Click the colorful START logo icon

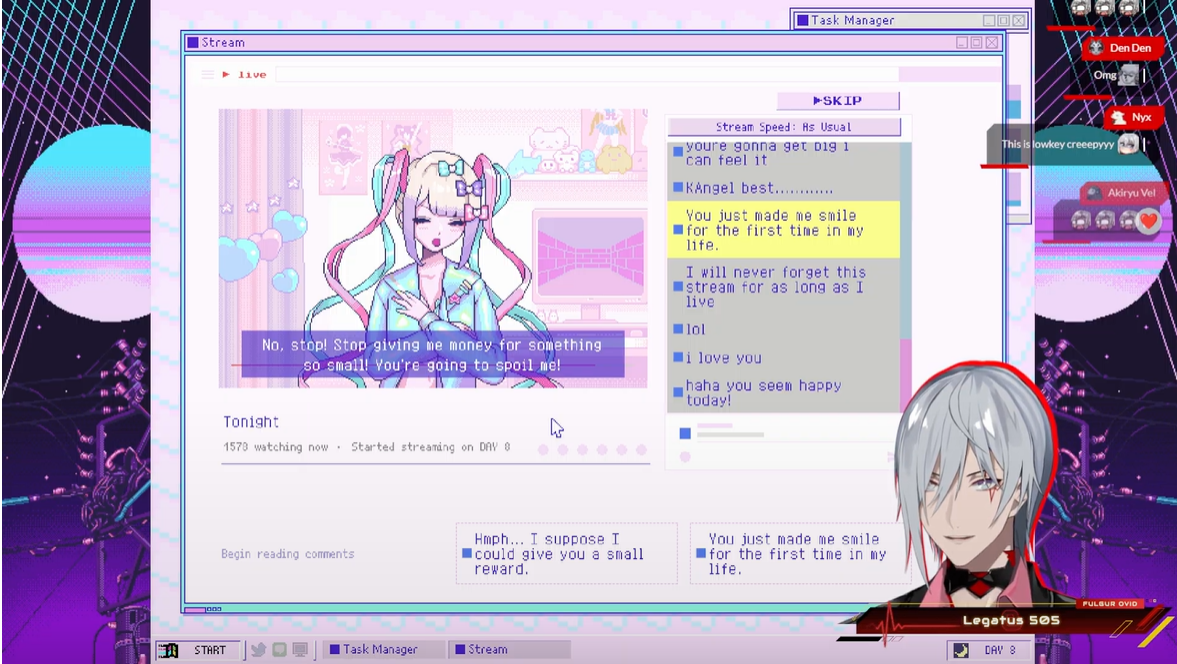click(x=169, y=650)
